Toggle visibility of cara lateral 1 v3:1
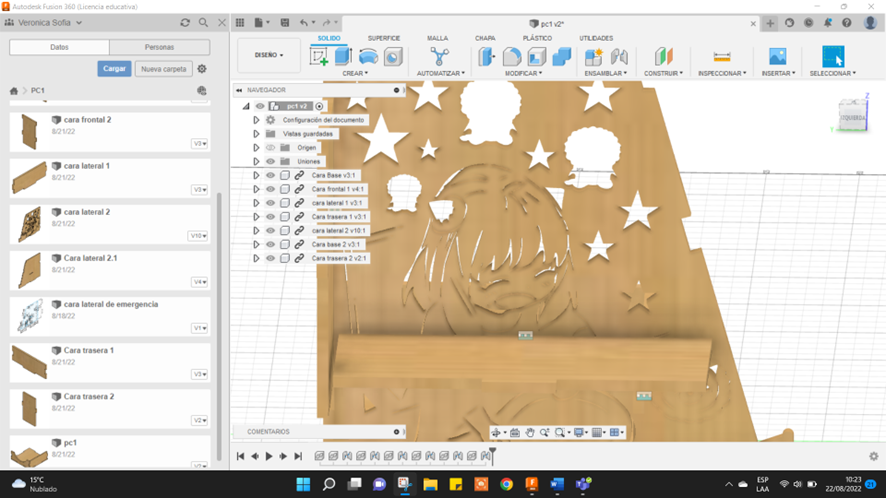This screenshot has height=498, width=886. pyautogui.click(x=270, y=203)
